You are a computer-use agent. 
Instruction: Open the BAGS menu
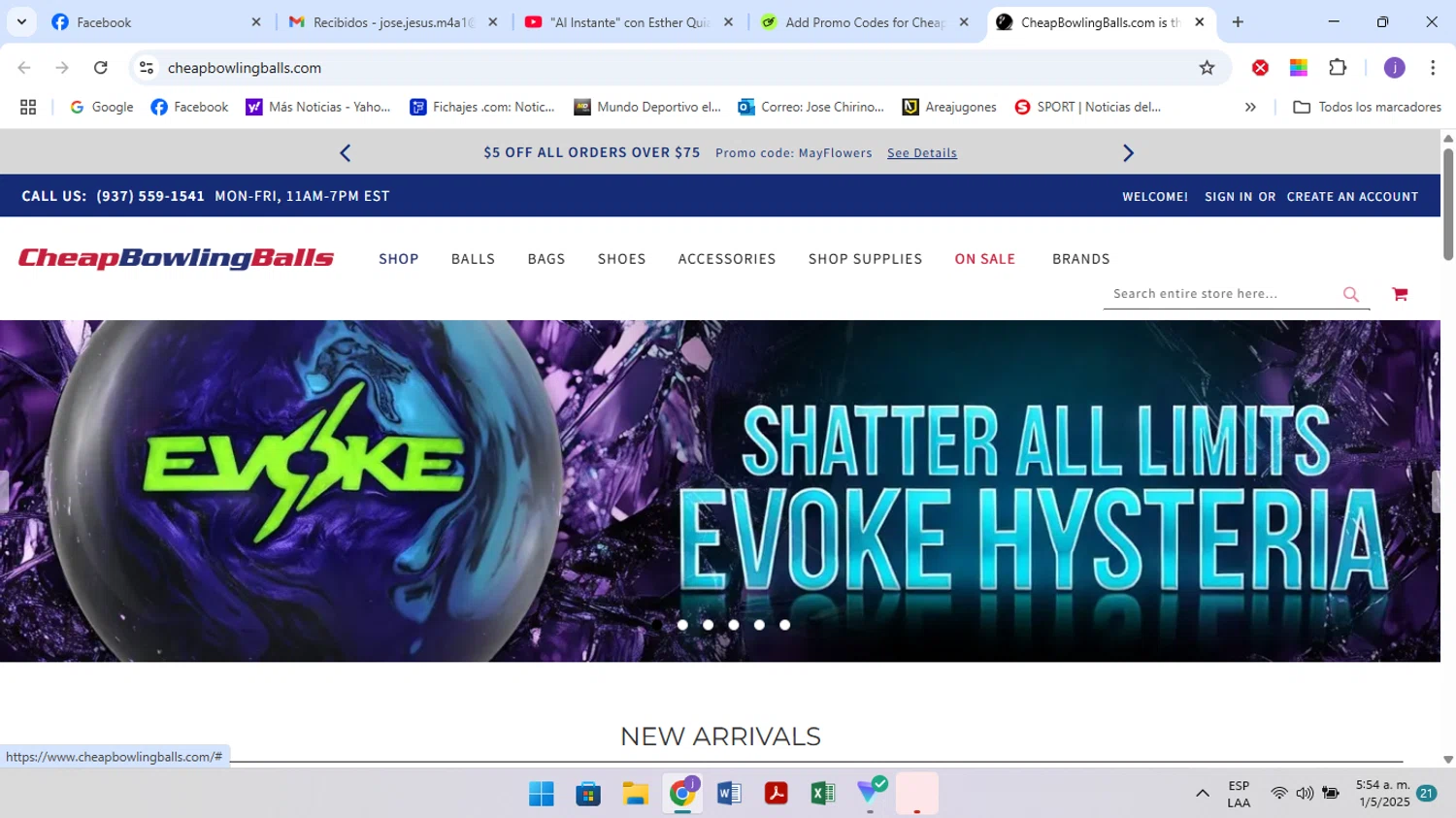546,259
